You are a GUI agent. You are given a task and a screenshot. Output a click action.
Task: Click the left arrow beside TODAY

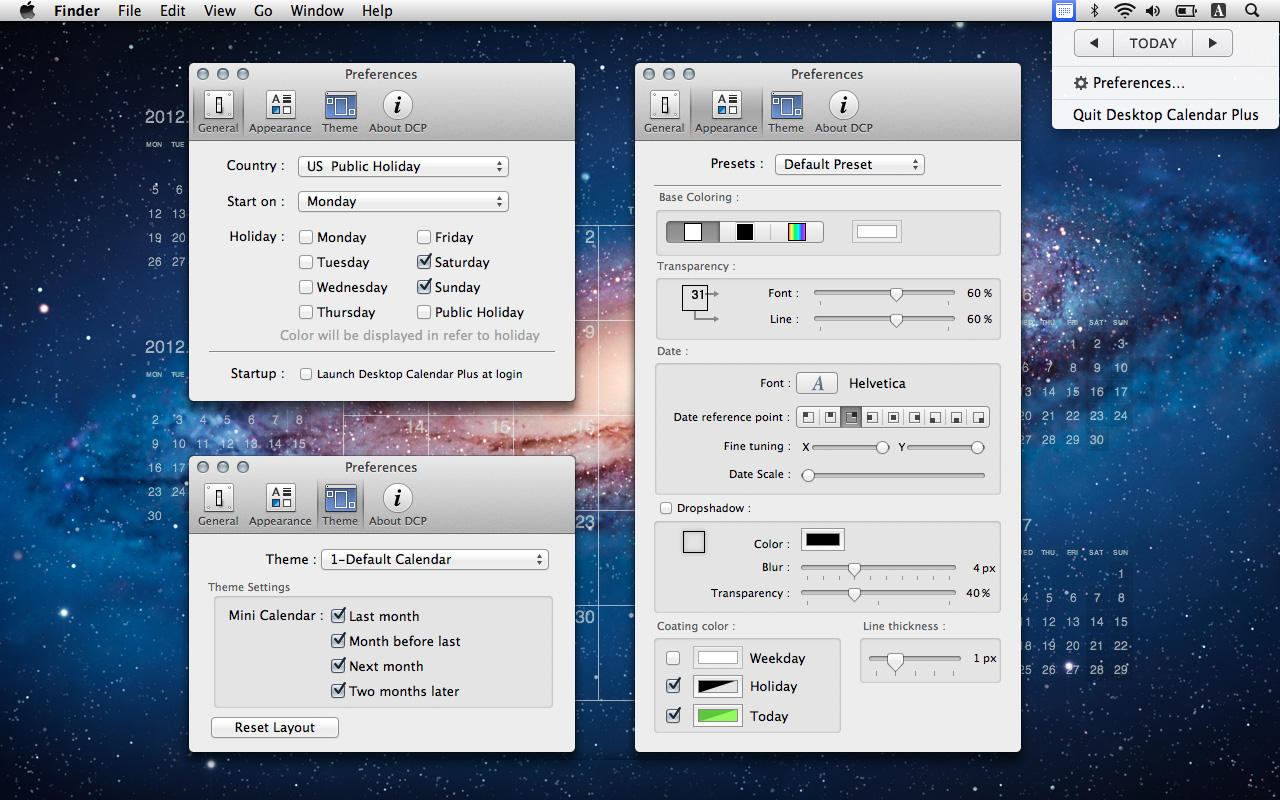click(1094, 43)
